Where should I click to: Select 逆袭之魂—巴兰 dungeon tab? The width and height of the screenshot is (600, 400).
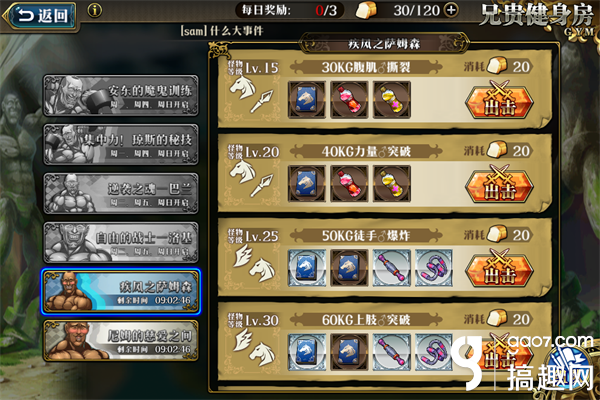coord(121,193)
